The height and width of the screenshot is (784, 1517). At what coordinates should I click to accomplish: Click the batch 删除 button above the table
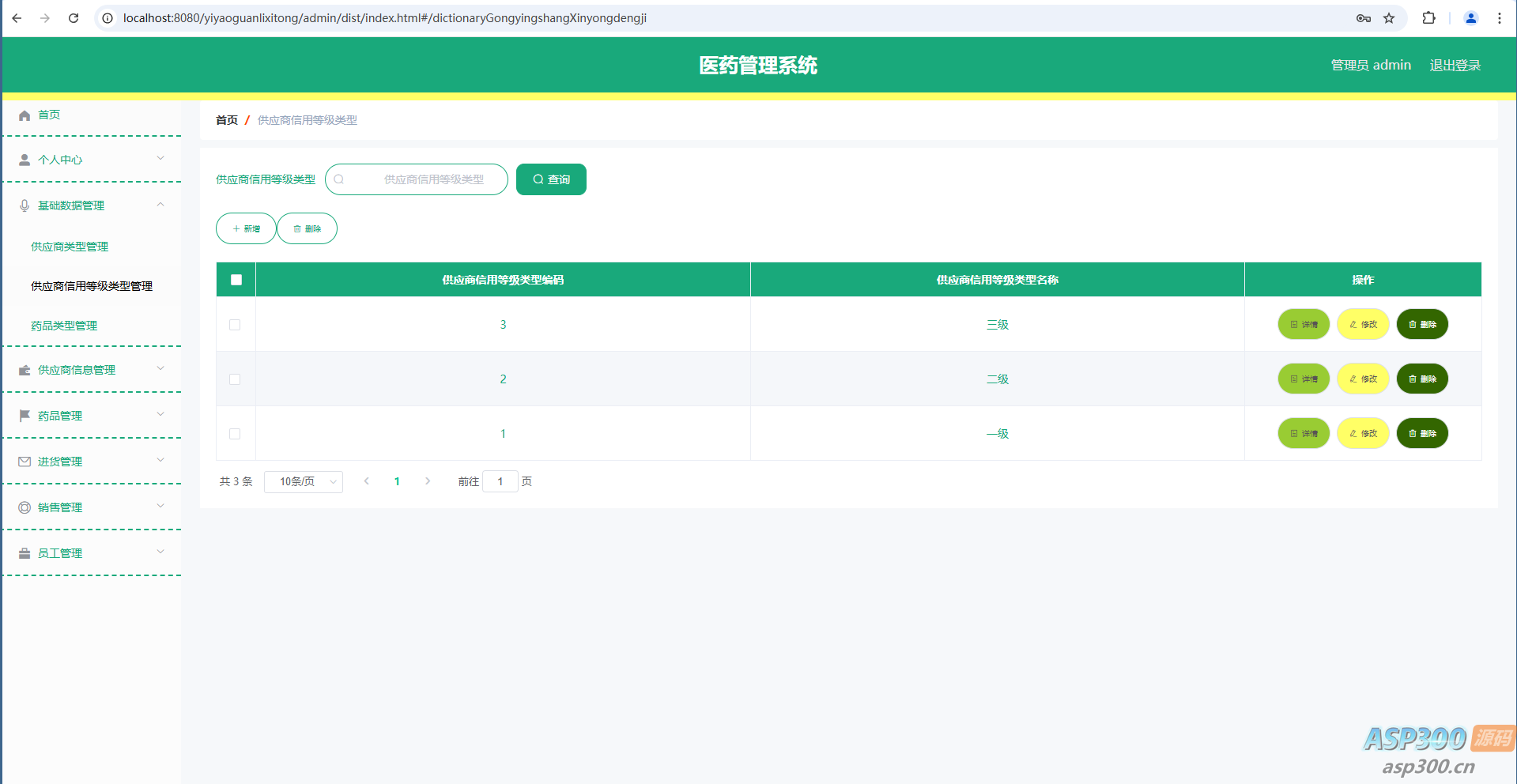point(307,228)
